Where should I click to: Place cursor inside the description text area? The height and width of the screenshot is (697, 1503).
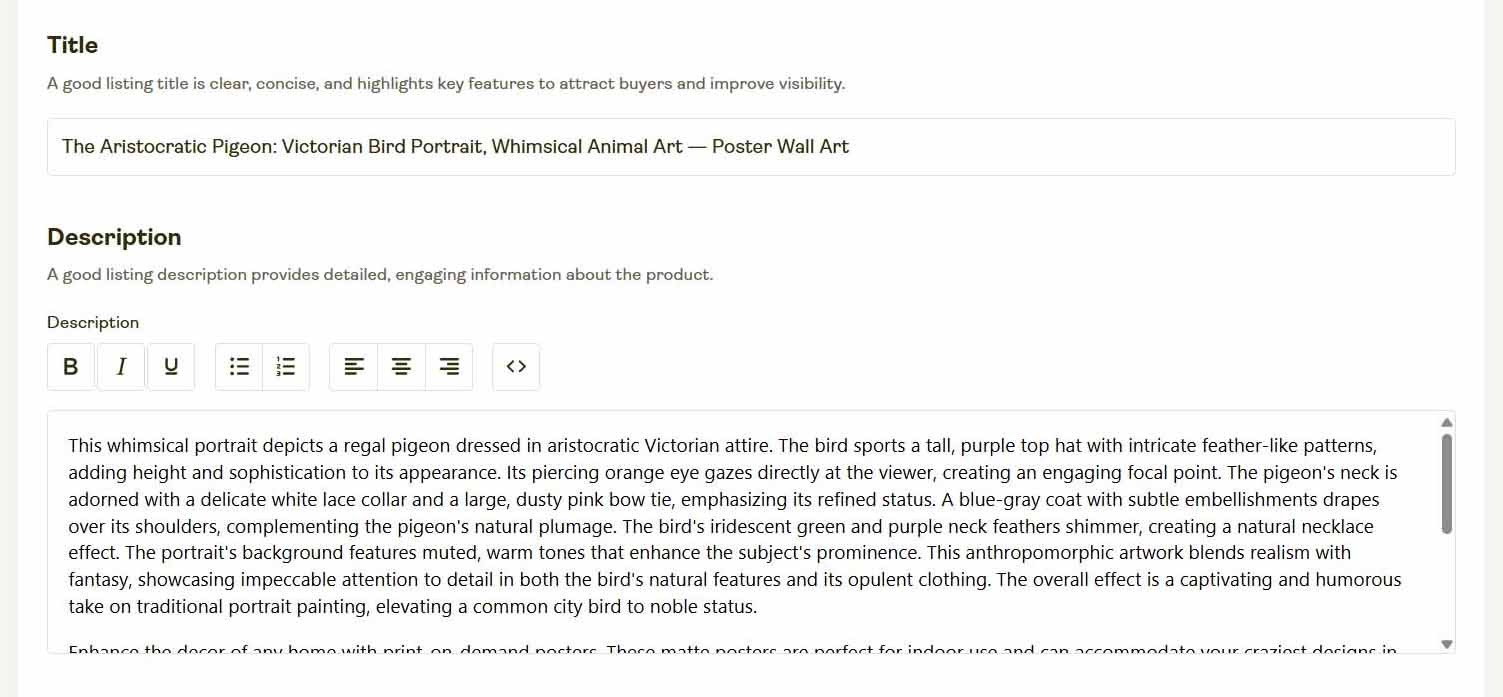(700, 520)
